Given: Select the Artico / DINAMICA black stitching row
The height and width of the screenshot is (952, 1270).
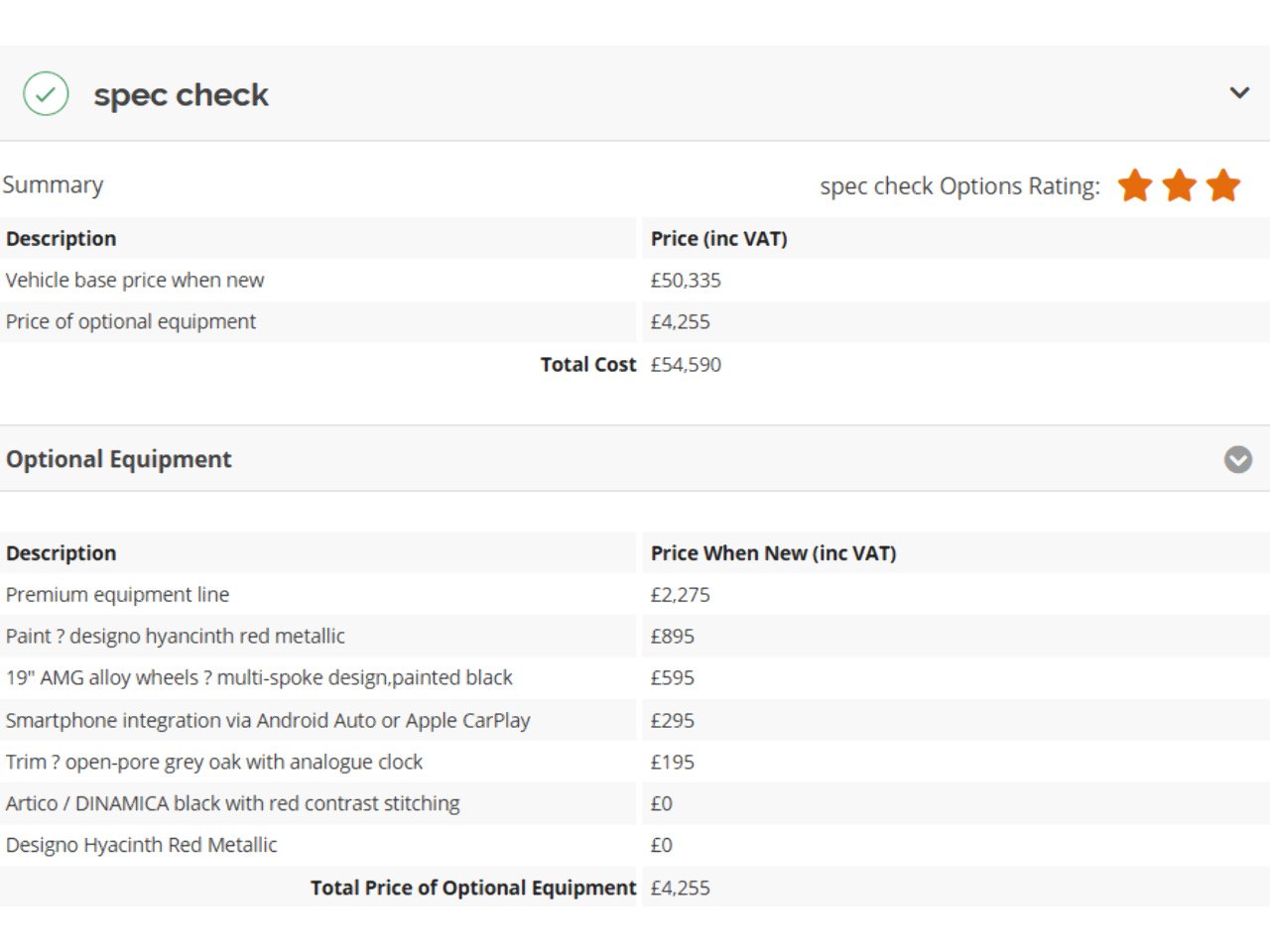Looking at the screenshot, I should (233, 804).
